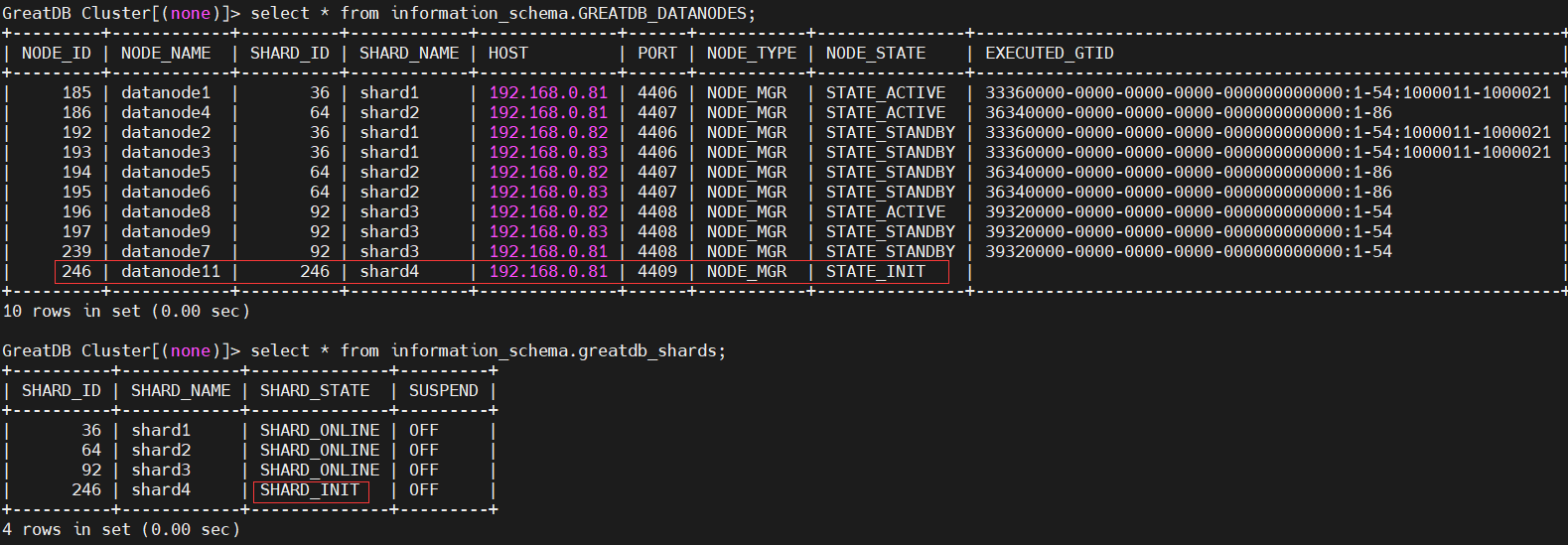Select the datanode4 name cell
This screenshot has height=545, width=1568.
tap(166, 113)
